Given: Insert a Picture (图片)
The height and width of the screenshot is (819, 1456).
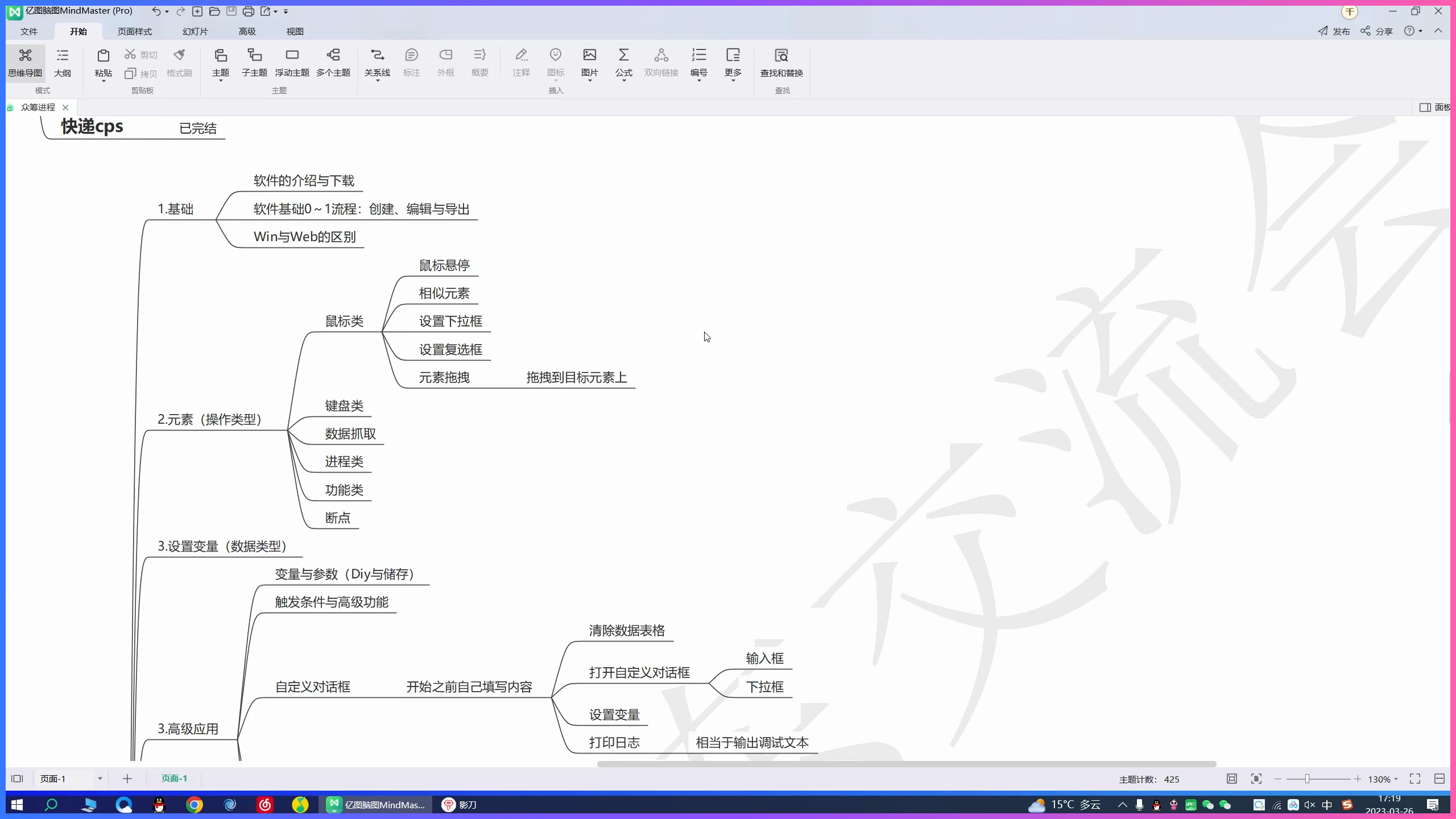Looking at the screenshot, I should 590,63.
